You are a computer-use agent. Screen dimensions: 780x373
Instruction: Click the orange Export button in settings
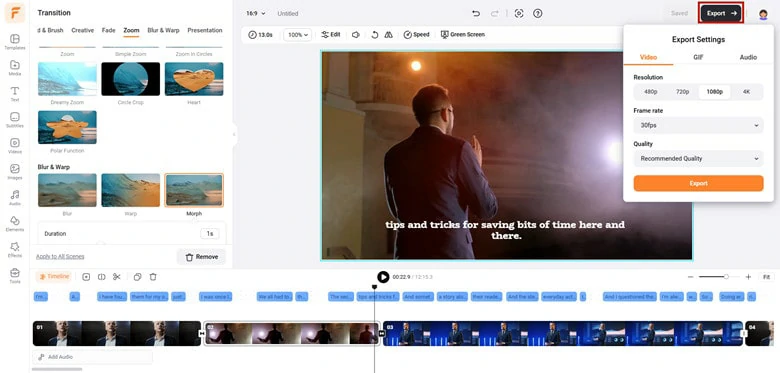click(x=698, y=183)
